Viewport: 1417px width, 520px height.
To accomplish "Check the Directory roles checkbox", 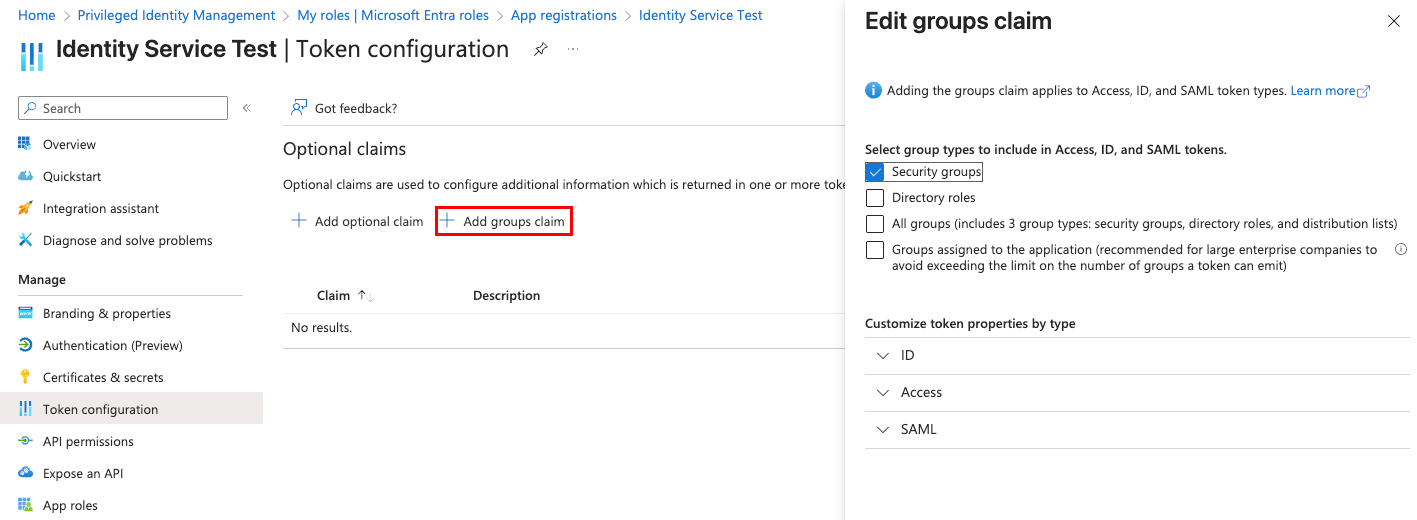I will coord(875,198).
